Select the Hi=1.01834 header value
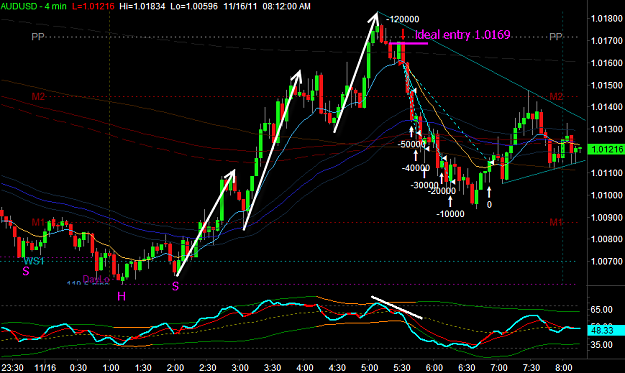625x373 pixels. coord(142,6)
